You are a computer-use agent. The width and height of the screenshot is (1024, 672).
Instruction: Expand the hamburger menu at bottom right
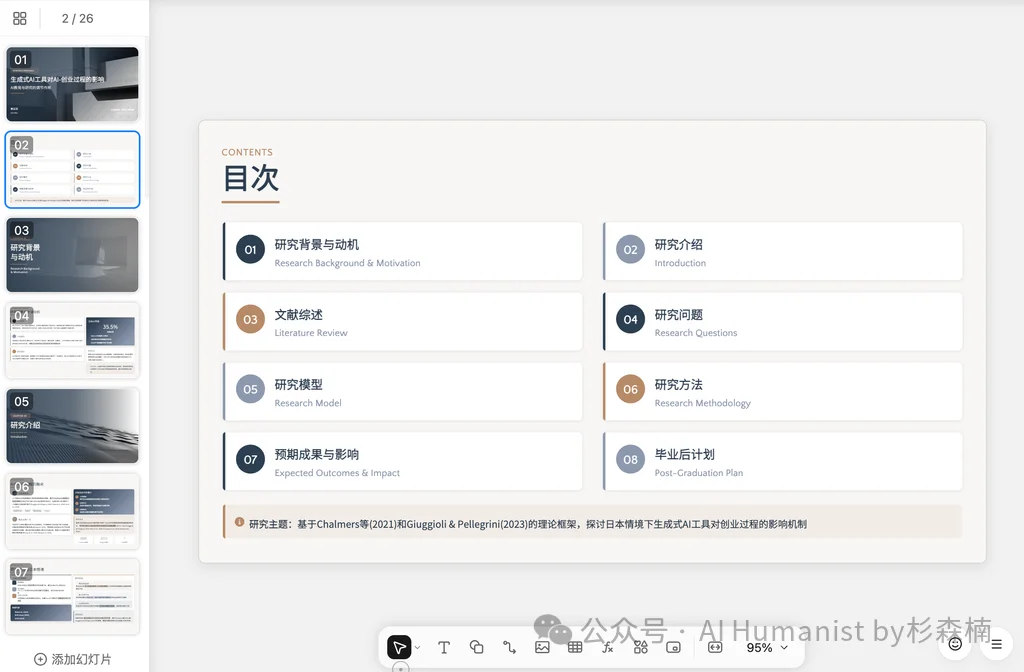[995, 646]
